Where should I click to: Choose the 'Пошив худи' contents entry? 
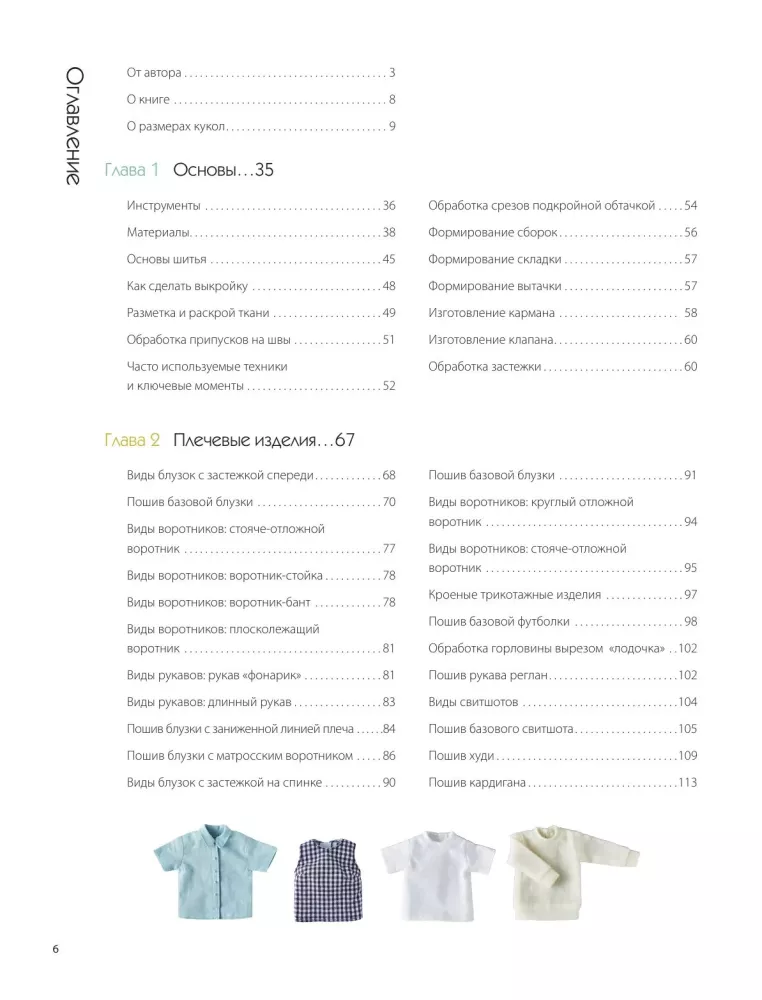tap(562, 756)
